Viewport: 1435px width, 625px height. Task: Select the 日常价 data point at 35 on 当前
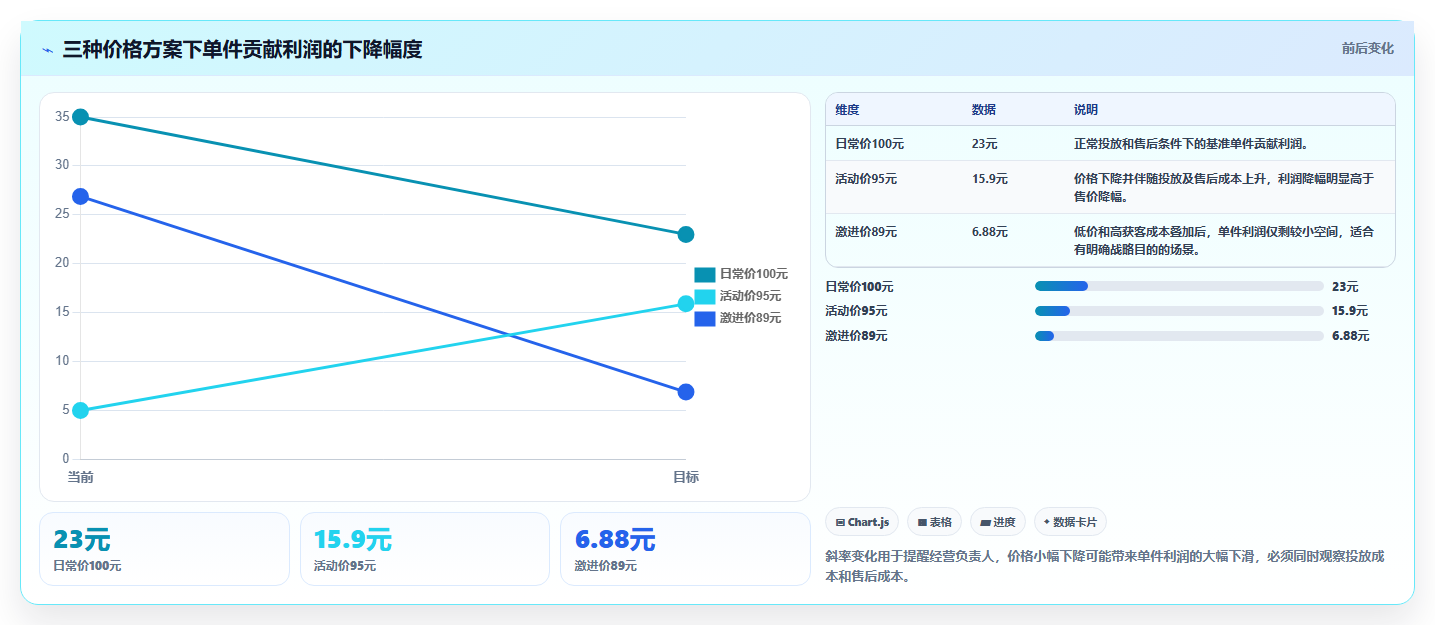click(81, 117)
